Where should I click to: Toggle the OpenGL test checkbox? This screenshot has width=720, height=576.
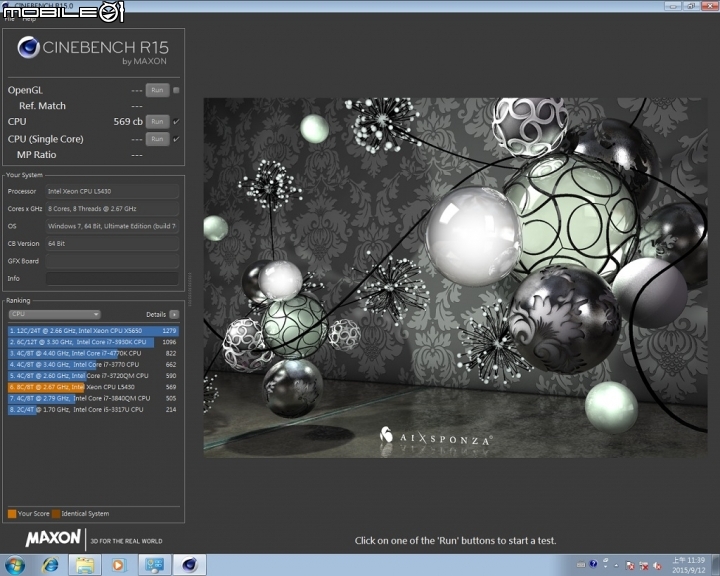pos(176,90)
